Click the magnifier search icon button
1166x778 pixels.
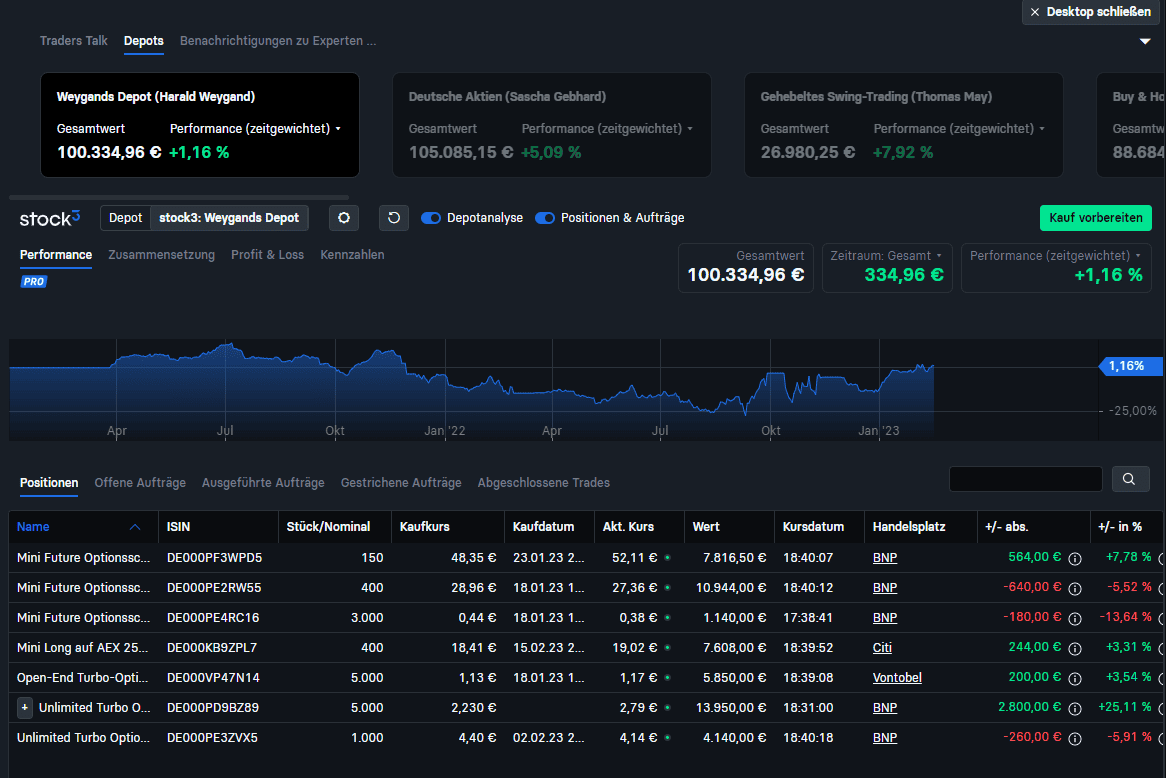click(x=1129, y=479)
